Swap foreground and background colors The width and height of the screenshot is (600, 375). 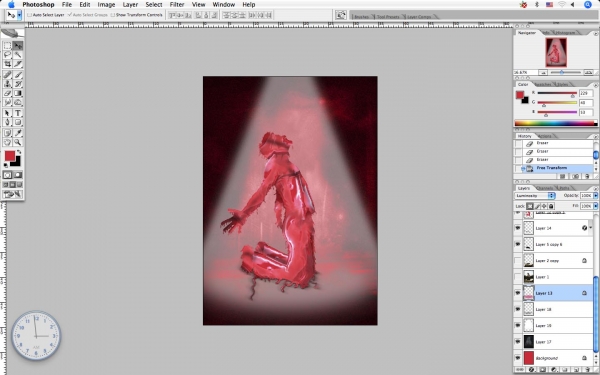(x=19, y=152)
